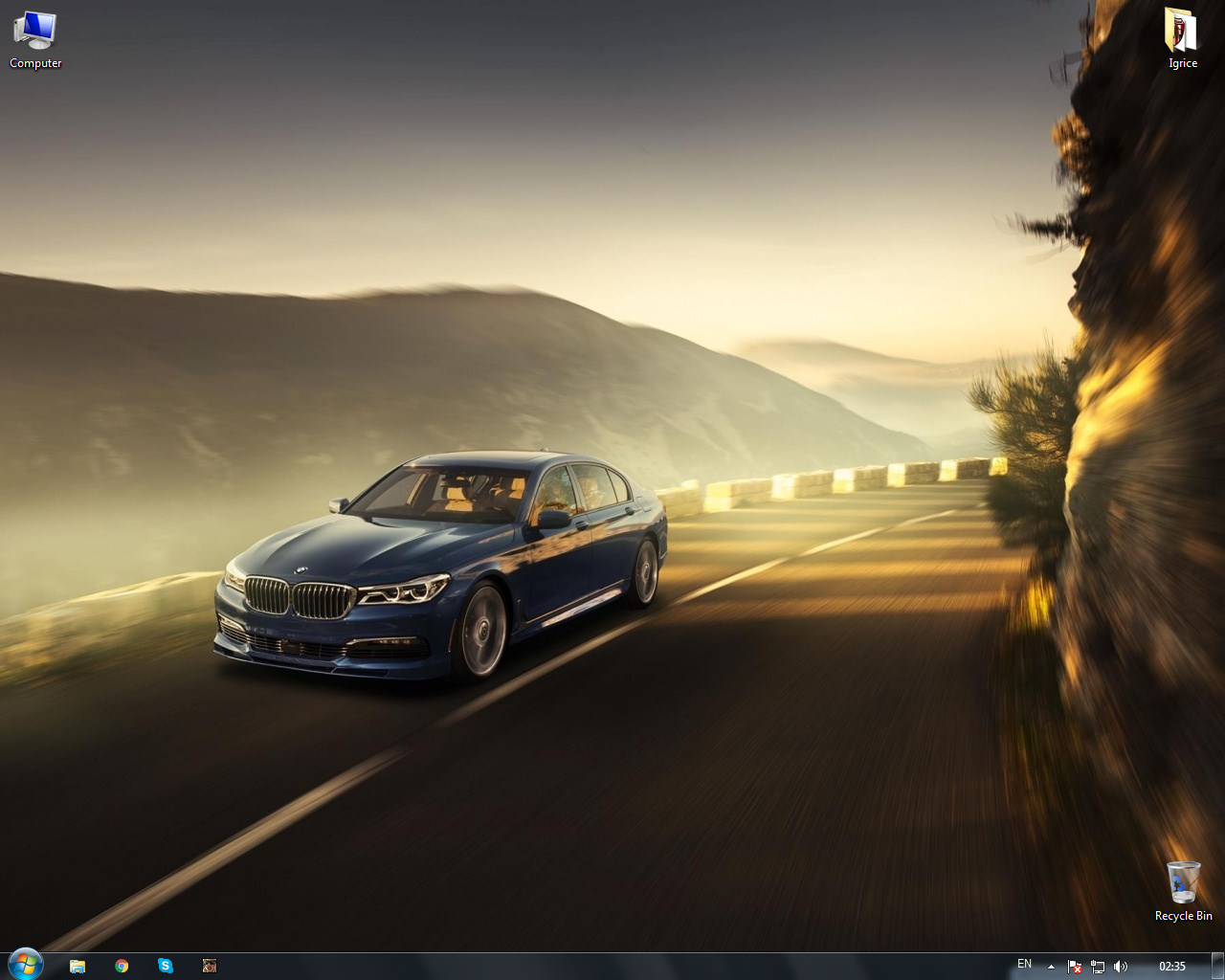Select the Recycle Bin desktop icon
1225x980 pixels.
(x=1183, y=881)
